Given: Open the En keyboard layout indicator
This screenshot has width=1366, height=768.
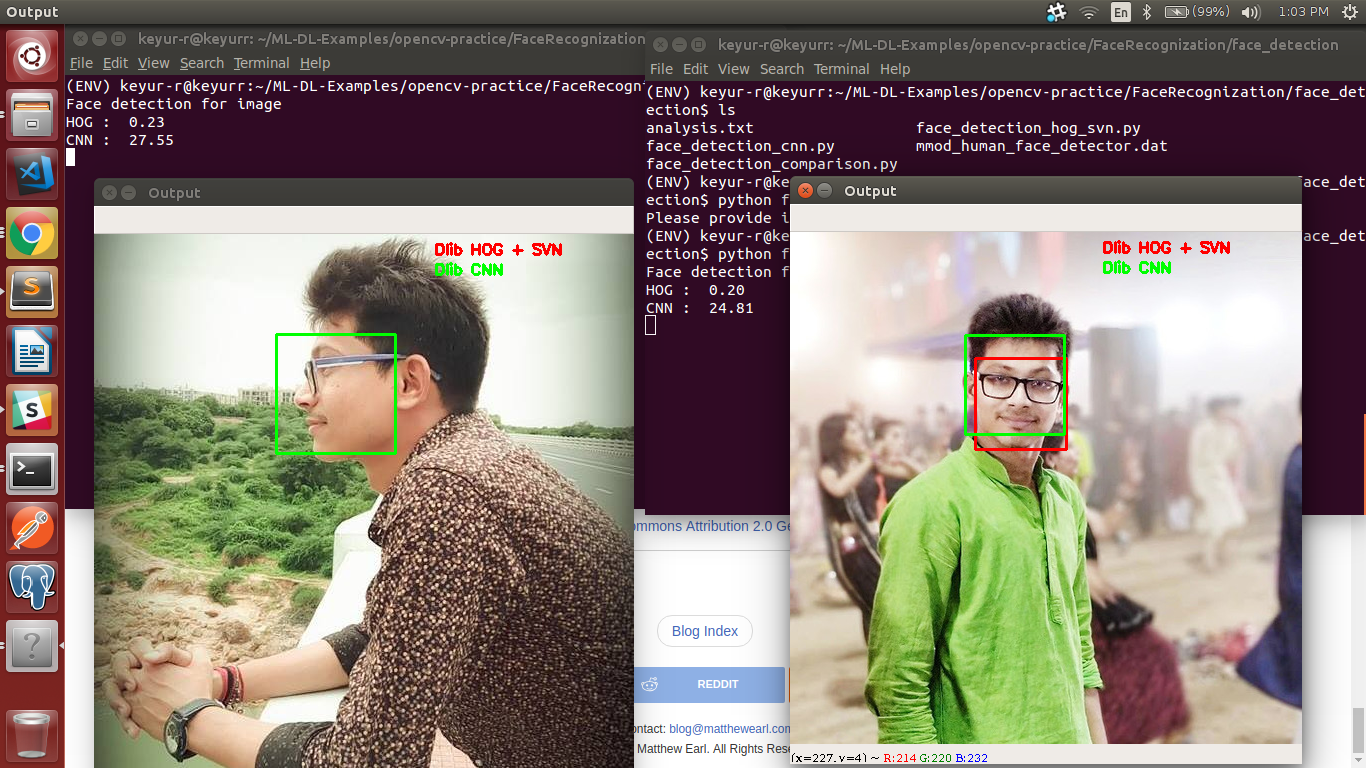Looking at the screenshot, I should (x=1121, y=12).
